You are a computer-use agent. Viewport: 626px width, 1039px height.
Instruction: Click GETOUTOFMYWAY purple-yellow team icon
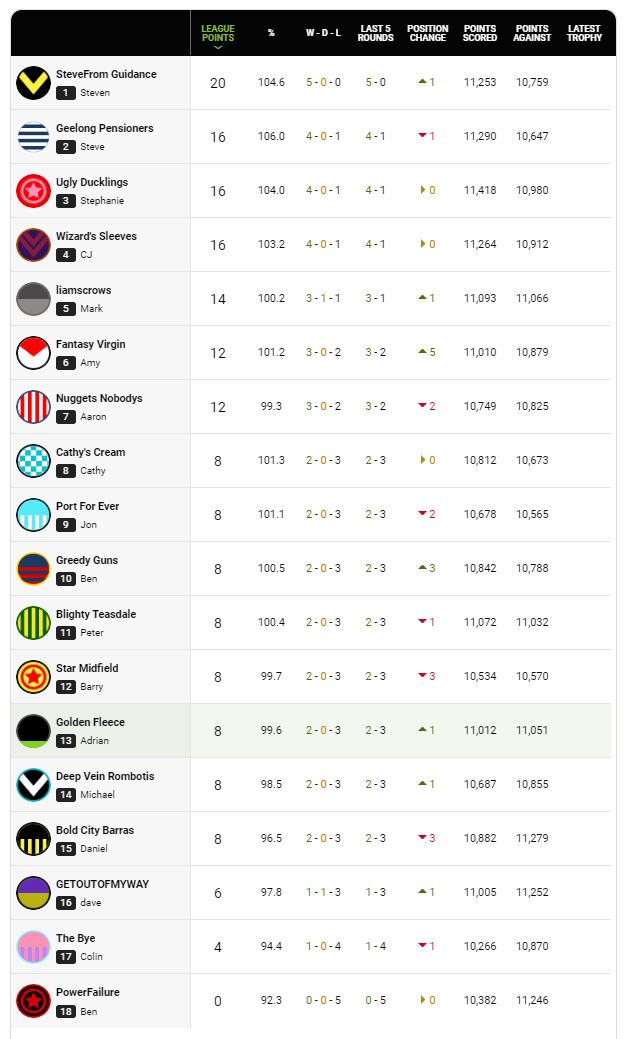pos(33,893)
